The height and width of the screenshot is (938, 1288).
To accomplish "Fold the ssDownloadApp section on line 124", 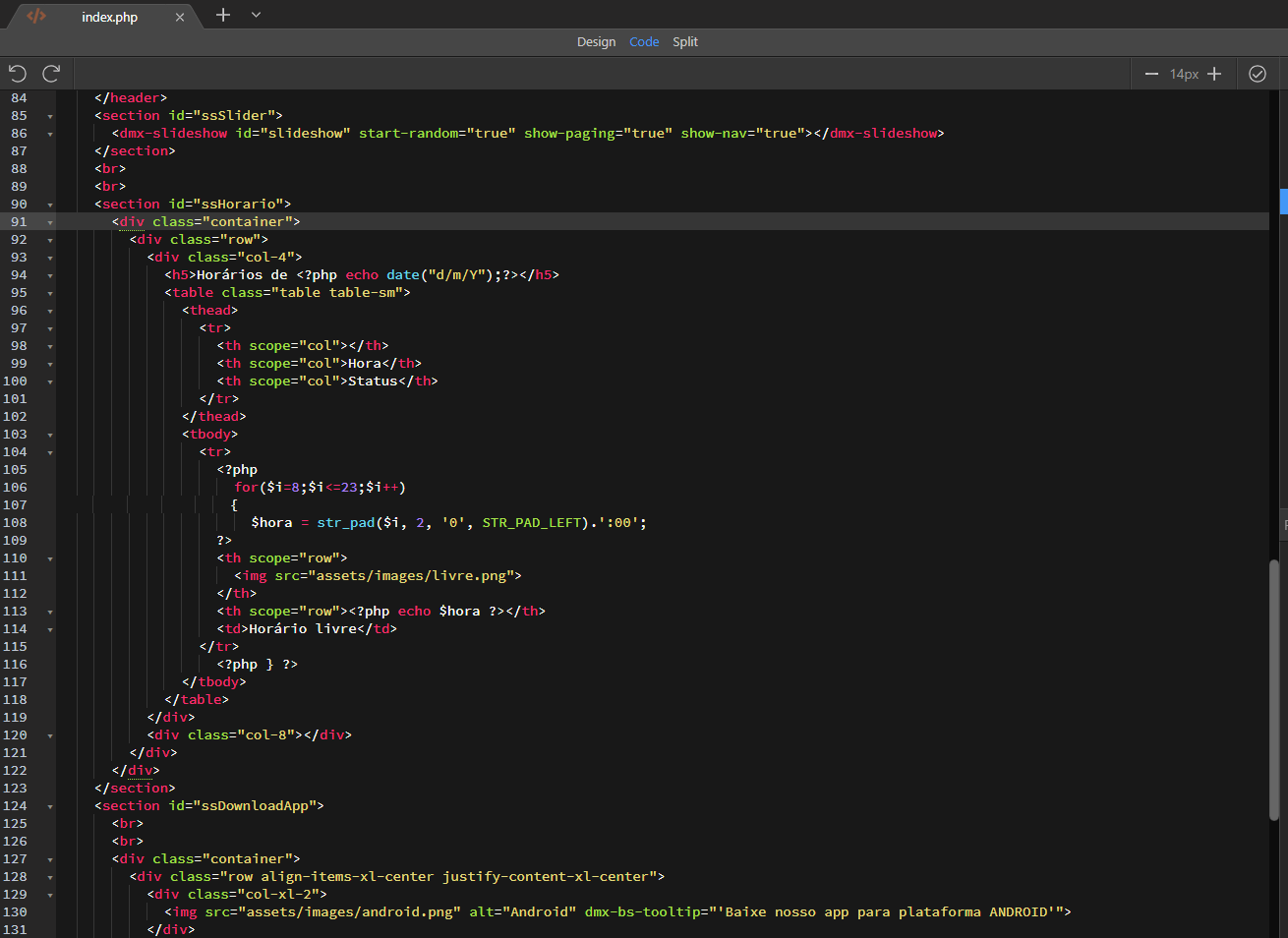I will [x=50, y=806].
